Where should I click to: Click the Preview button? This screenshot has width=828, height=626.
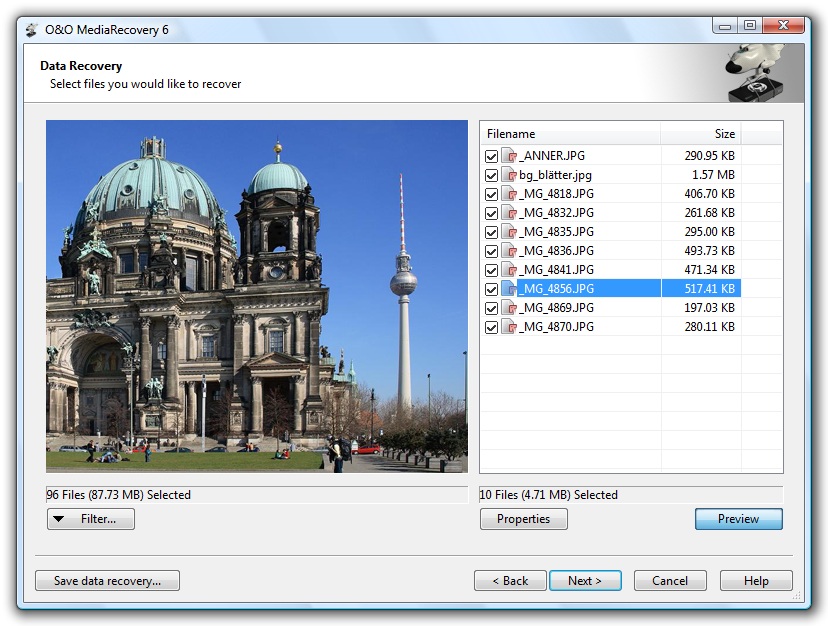[738, 519]
